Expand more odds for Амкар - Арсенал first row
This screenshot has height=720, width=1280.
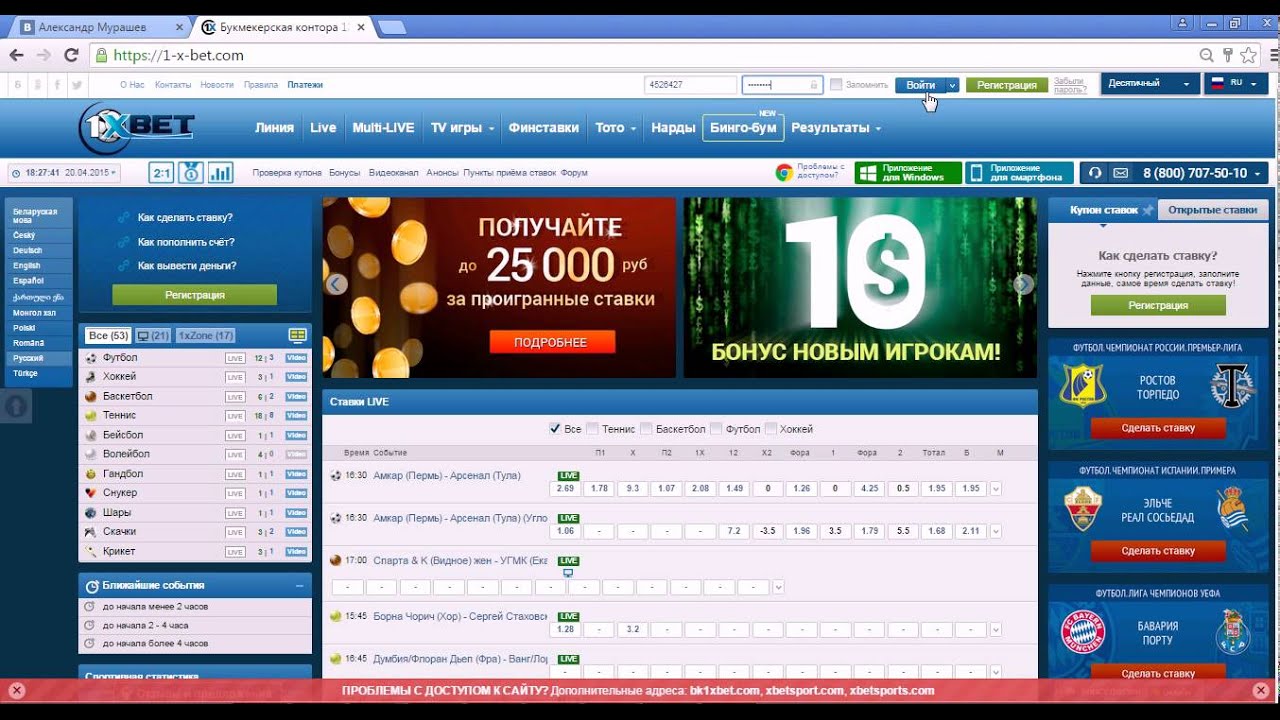pyautogui.click(x=996, y=489)
